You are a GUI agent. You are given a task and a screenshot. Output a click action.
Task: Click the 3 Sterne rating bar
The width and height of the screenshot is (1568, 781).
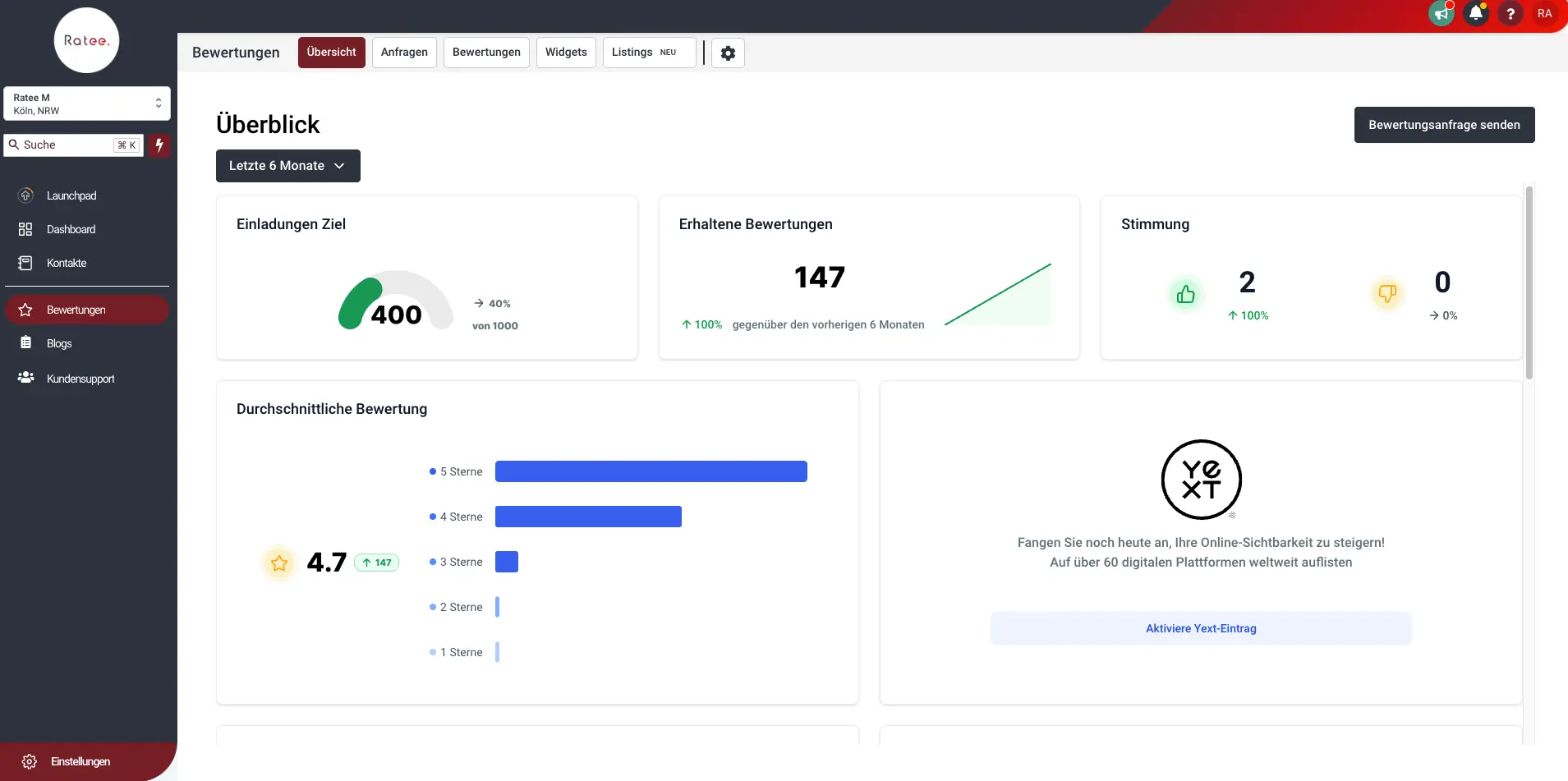[x=507, y=562]
